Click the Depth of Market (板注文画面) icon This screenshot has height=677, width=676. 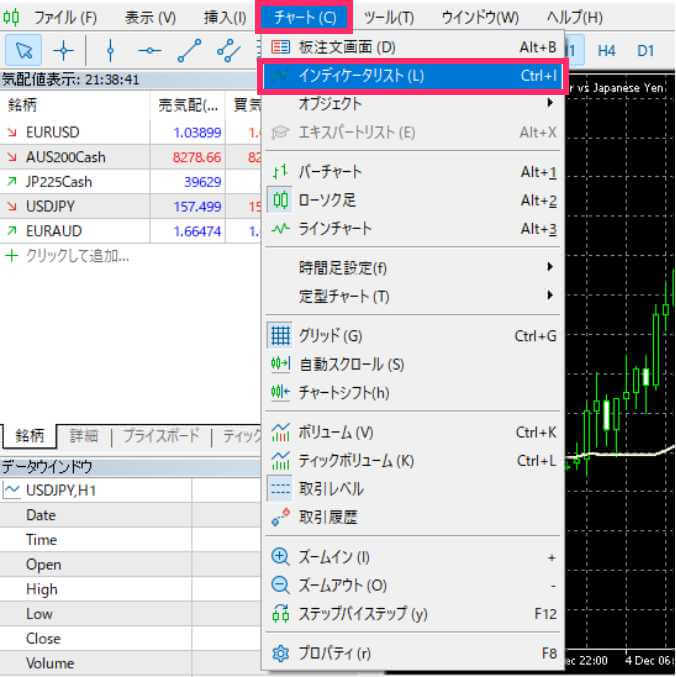click(281, 47)
